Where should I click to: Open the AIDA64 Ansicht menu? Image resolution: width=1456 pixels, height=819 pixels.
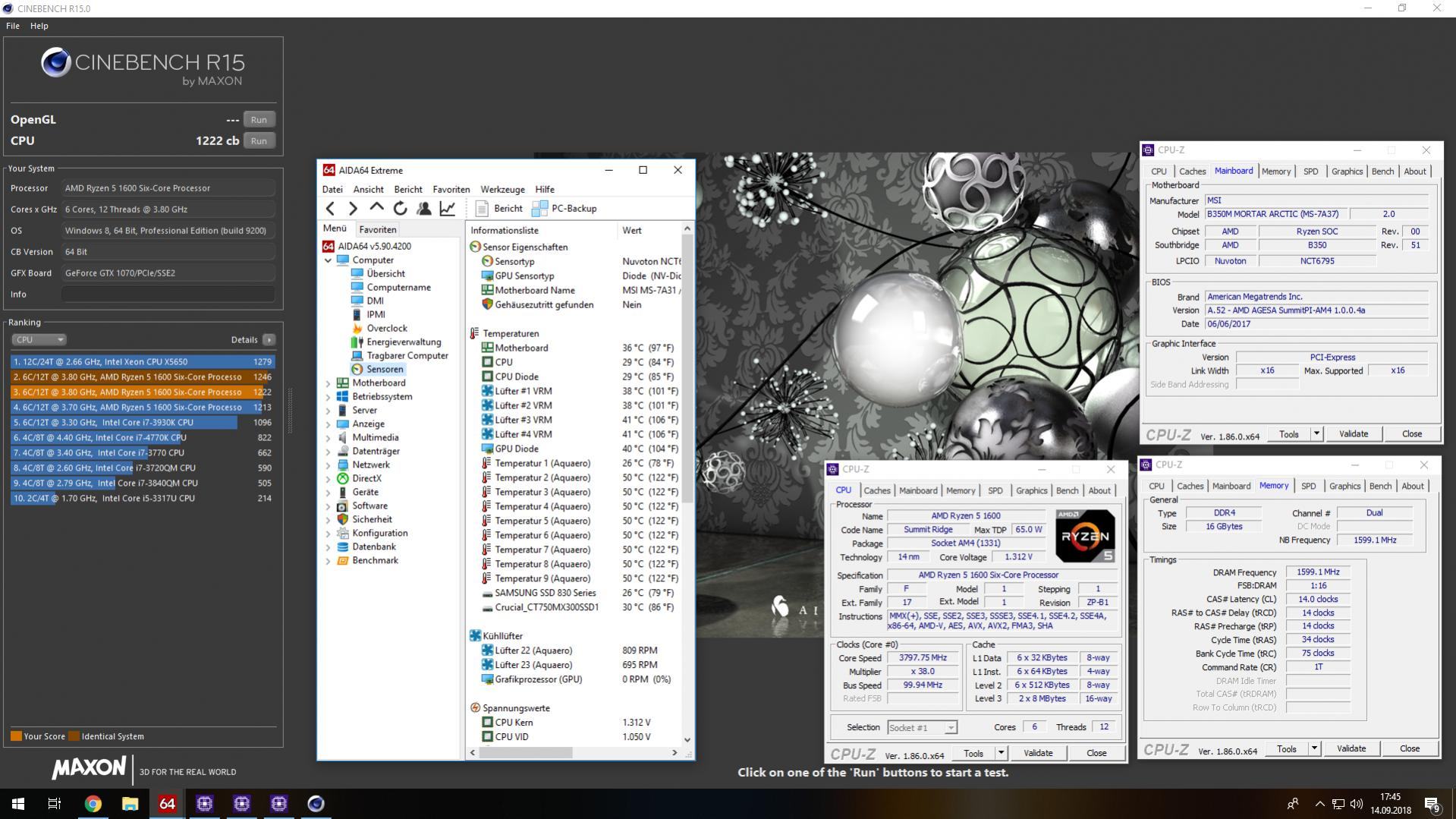[368, 190]
